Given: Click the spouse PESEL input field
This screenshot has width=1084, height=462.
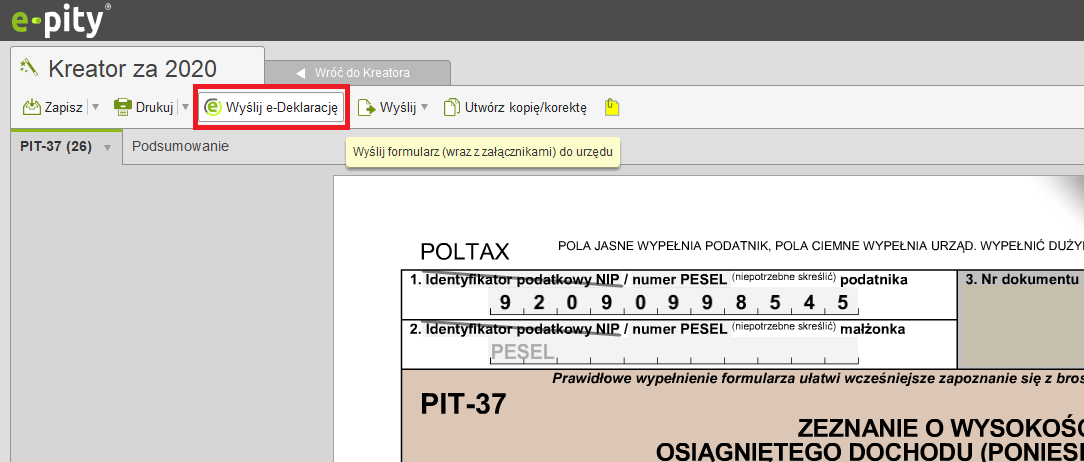Looking at the screenshot, I should pos(673,351).
